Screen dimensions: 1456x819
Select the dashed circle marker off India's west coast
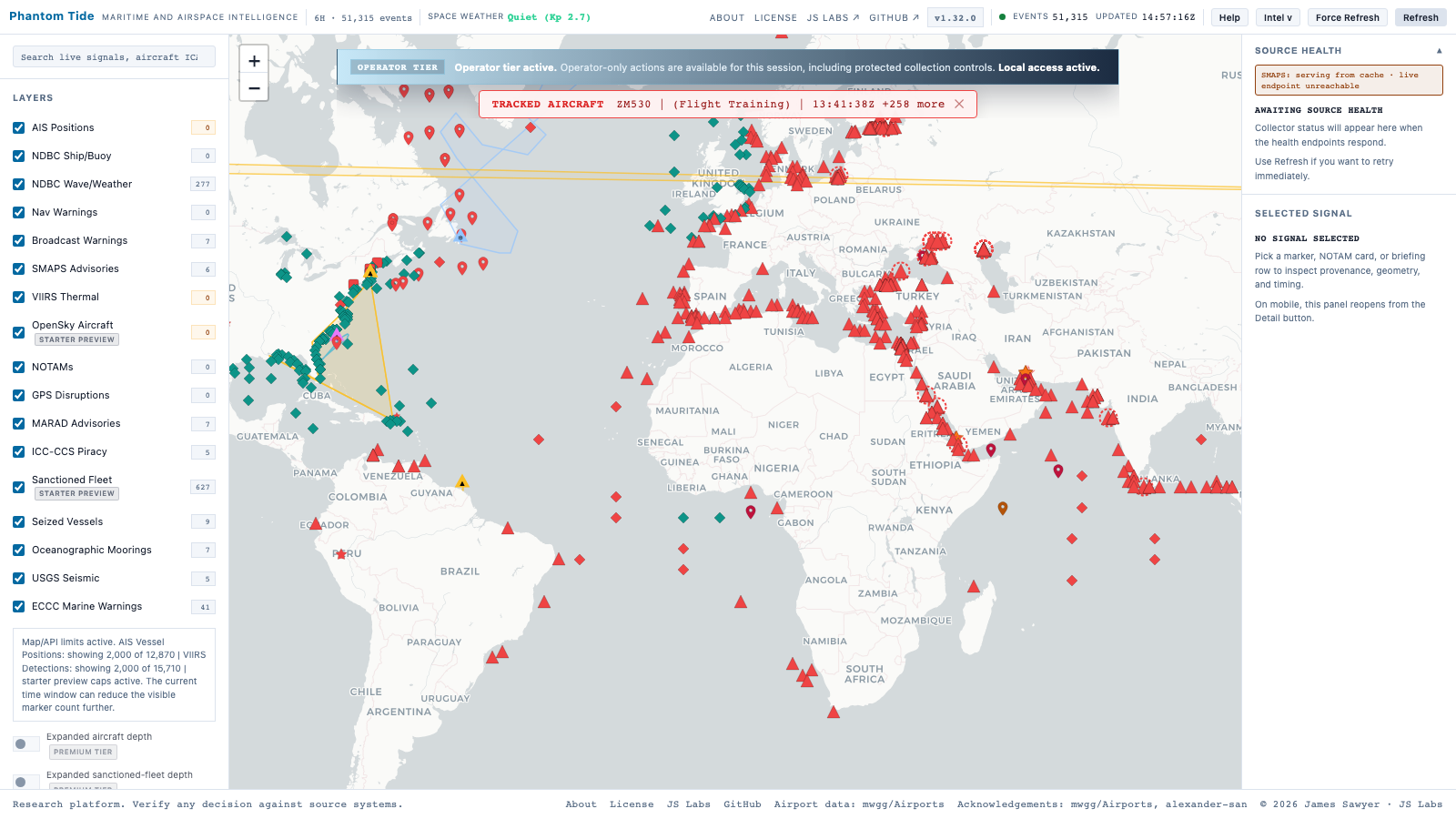click(1108, 418)
